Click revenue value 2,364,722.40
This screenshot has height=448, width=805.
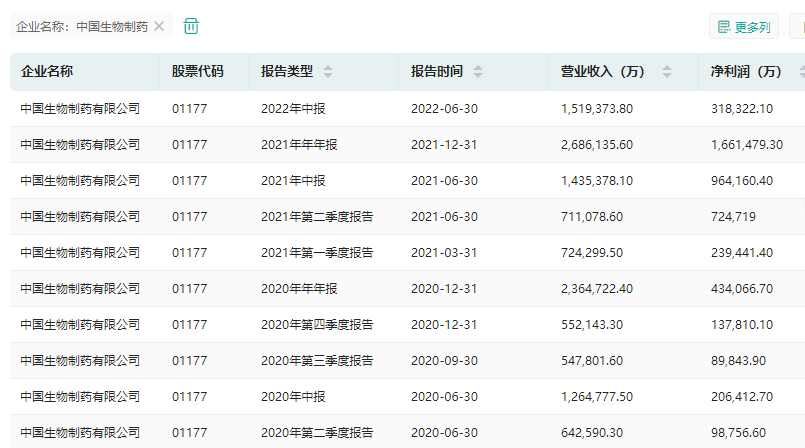(597, 288)
